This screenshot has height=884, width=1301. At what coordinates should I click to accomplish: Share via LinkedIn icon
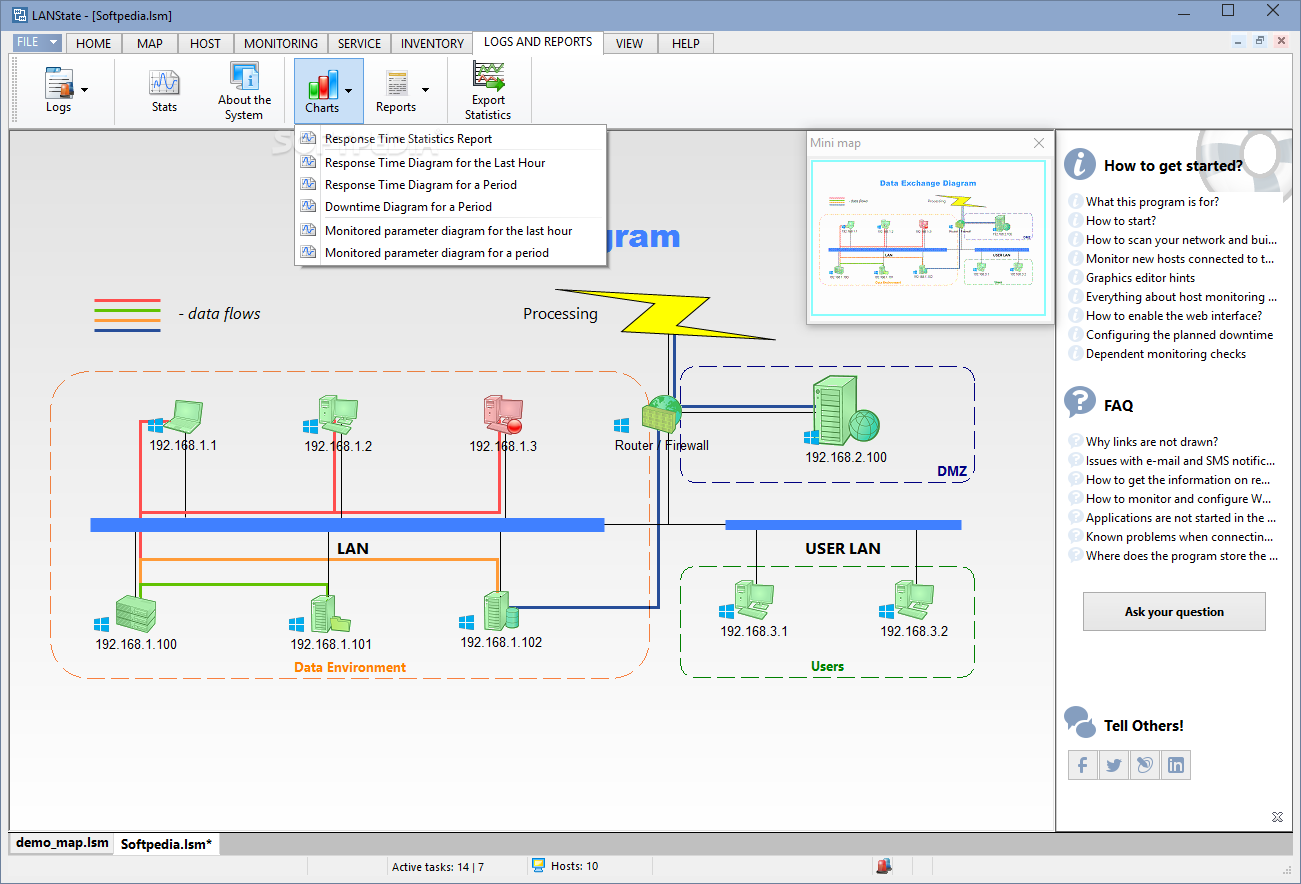tap(1176, 766)
